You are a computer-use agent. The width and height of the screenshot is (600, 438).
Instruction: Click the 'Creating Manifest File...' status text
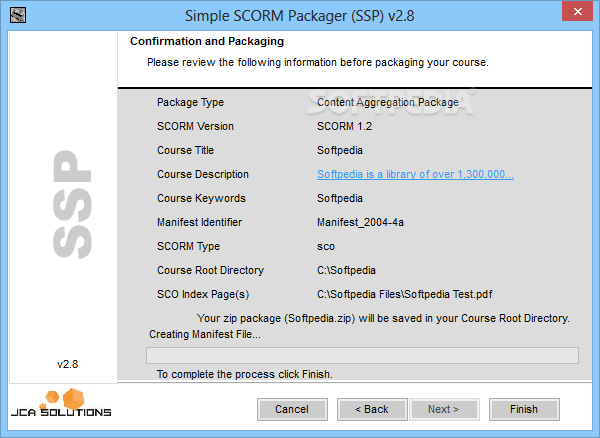[205, 334]
